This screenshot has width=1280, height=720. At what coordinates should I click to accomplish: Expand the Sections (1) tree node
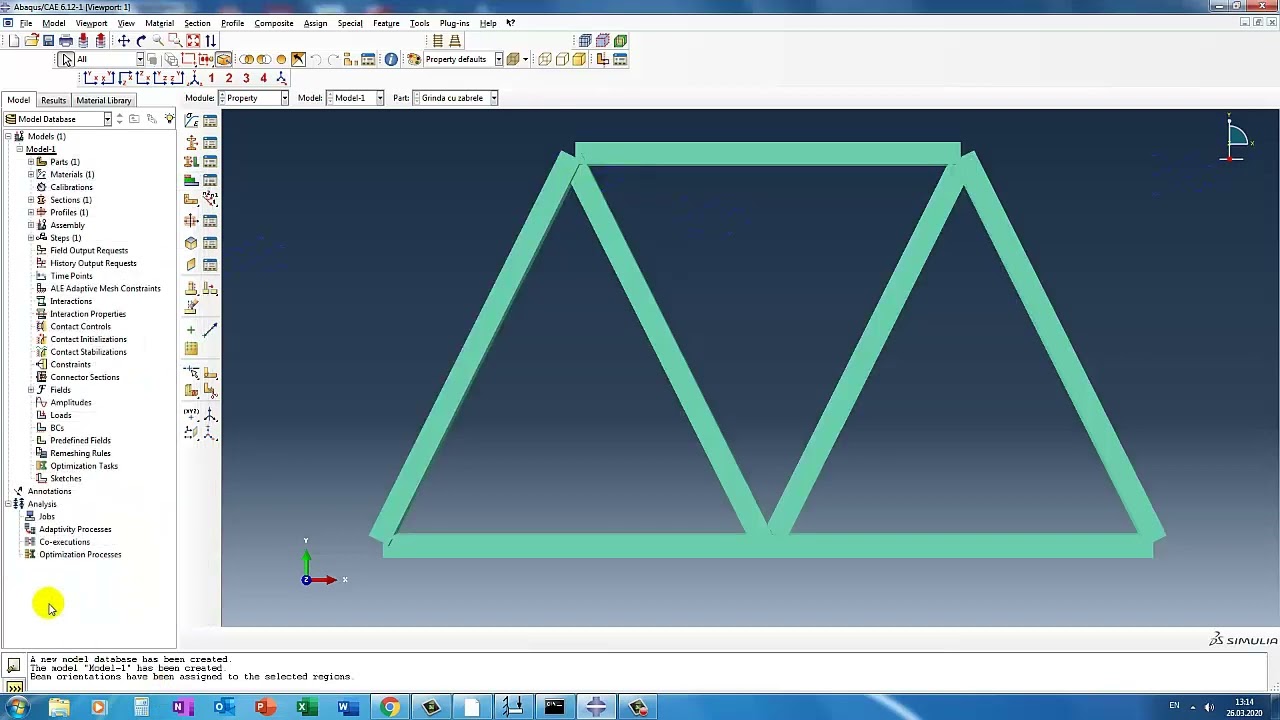click(31, 200)
